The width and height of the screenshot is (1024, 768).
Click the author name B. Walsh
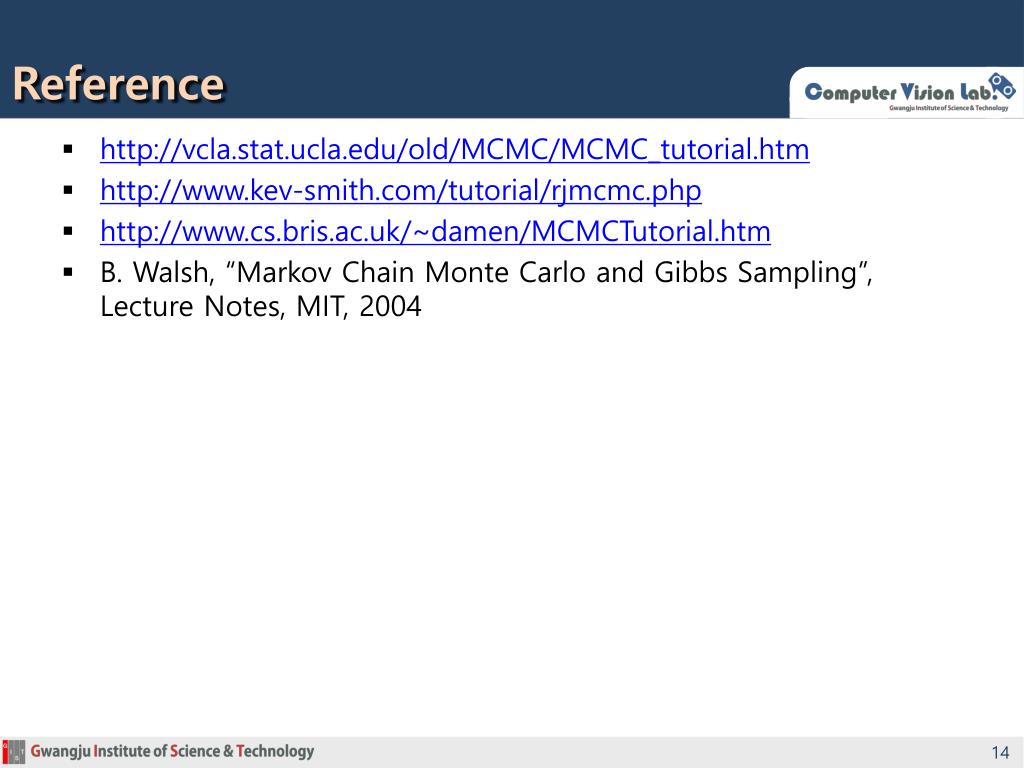(x=157, y=272)
